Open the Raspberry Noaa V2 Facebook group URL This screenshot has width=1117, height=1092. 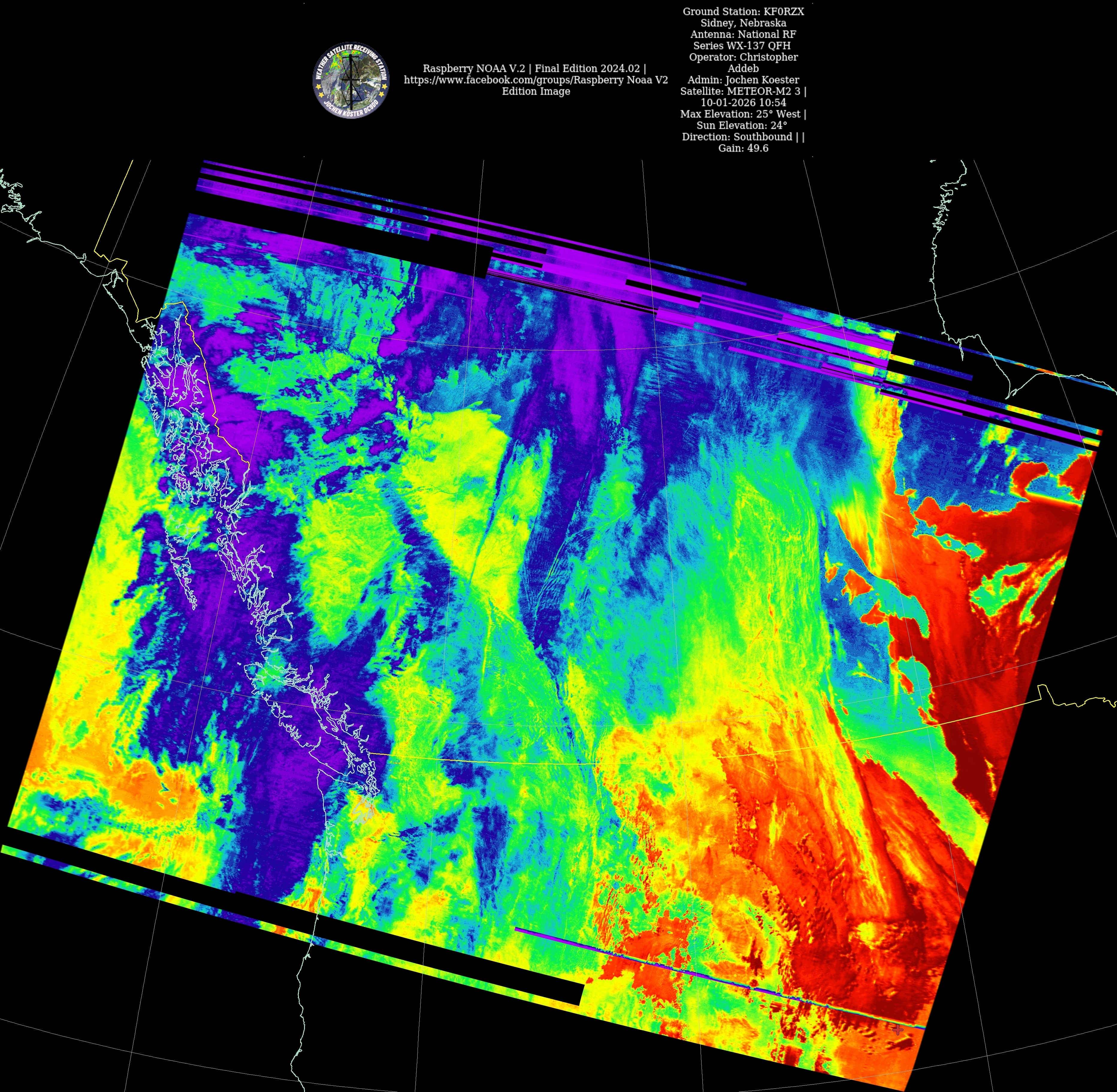[x=536, y=80]
